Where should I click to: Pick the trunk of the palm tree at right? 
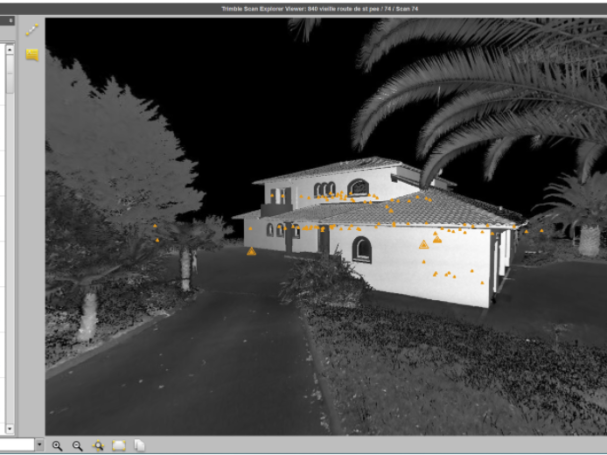590,240
